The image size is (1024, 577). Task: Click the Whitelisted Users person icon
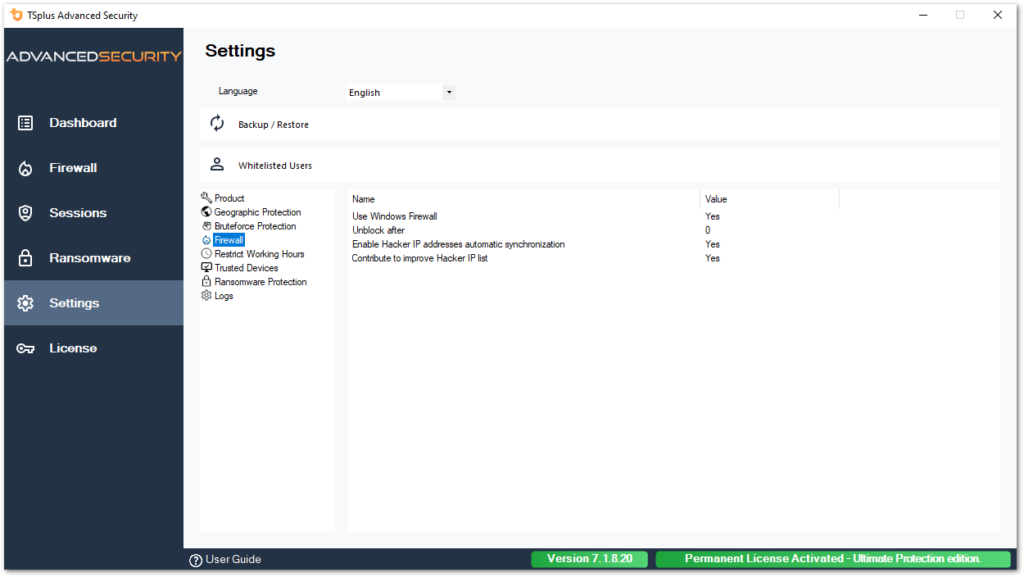click(217, 163)
